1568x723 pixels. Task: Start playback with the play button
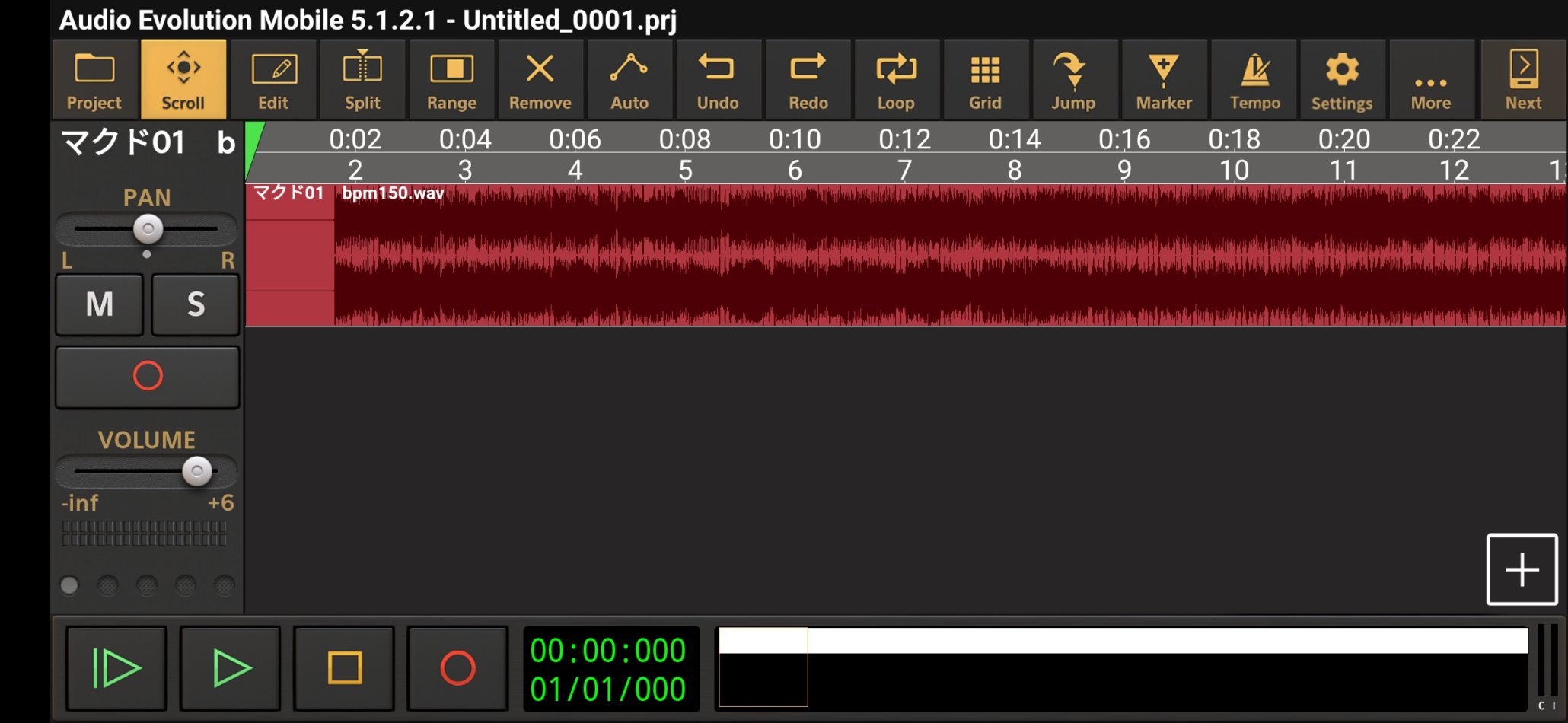[231, 668]
